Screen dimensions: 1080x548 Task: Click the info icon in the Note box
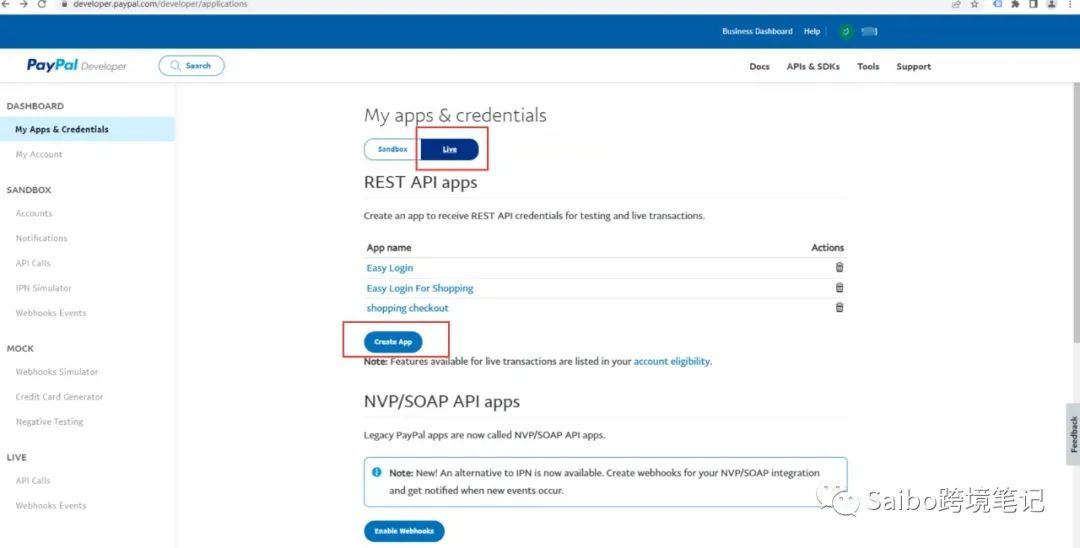click(377, 472)
